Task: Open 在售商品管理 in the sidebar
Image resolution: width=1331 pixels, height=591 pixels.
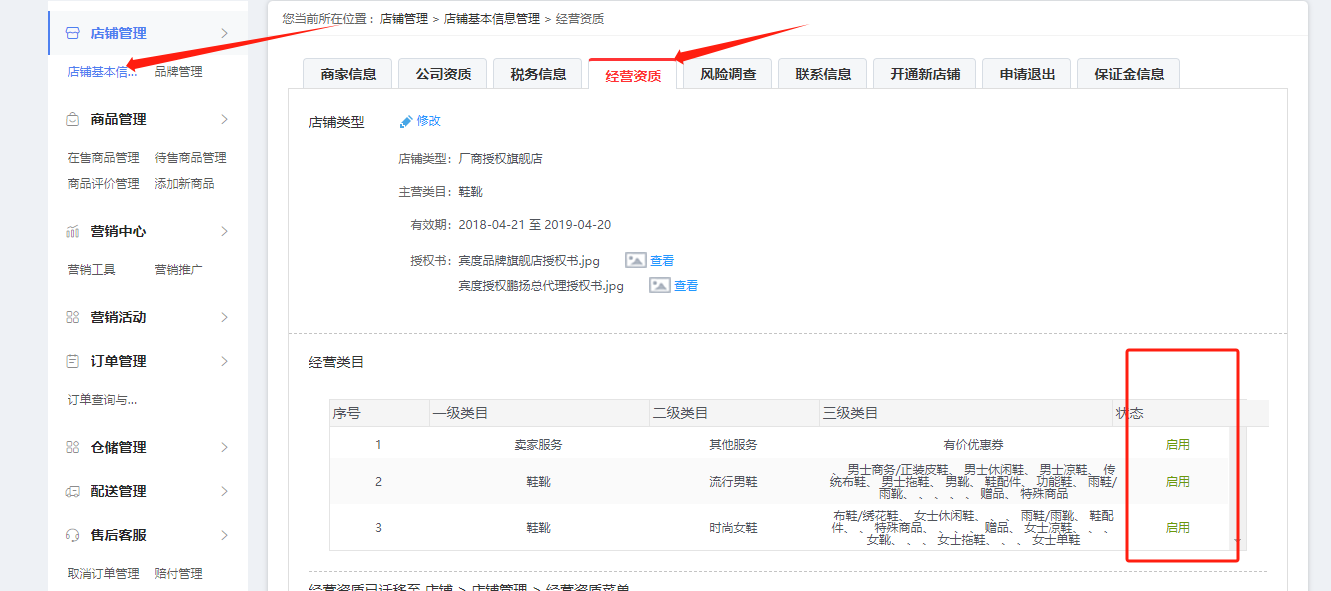Action: click(x=103, y=158)
